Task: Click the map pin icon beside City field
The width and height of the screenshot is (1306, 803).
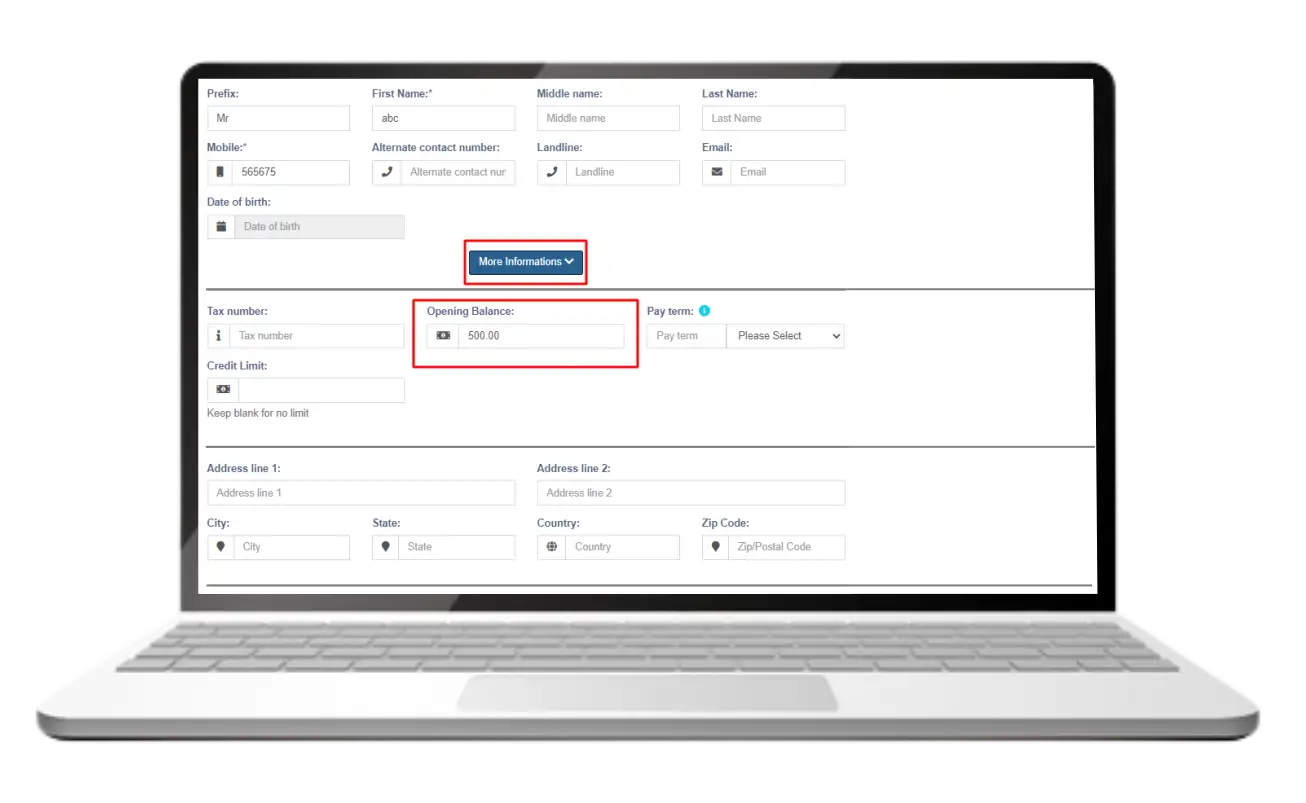Action: click(221, 547)
